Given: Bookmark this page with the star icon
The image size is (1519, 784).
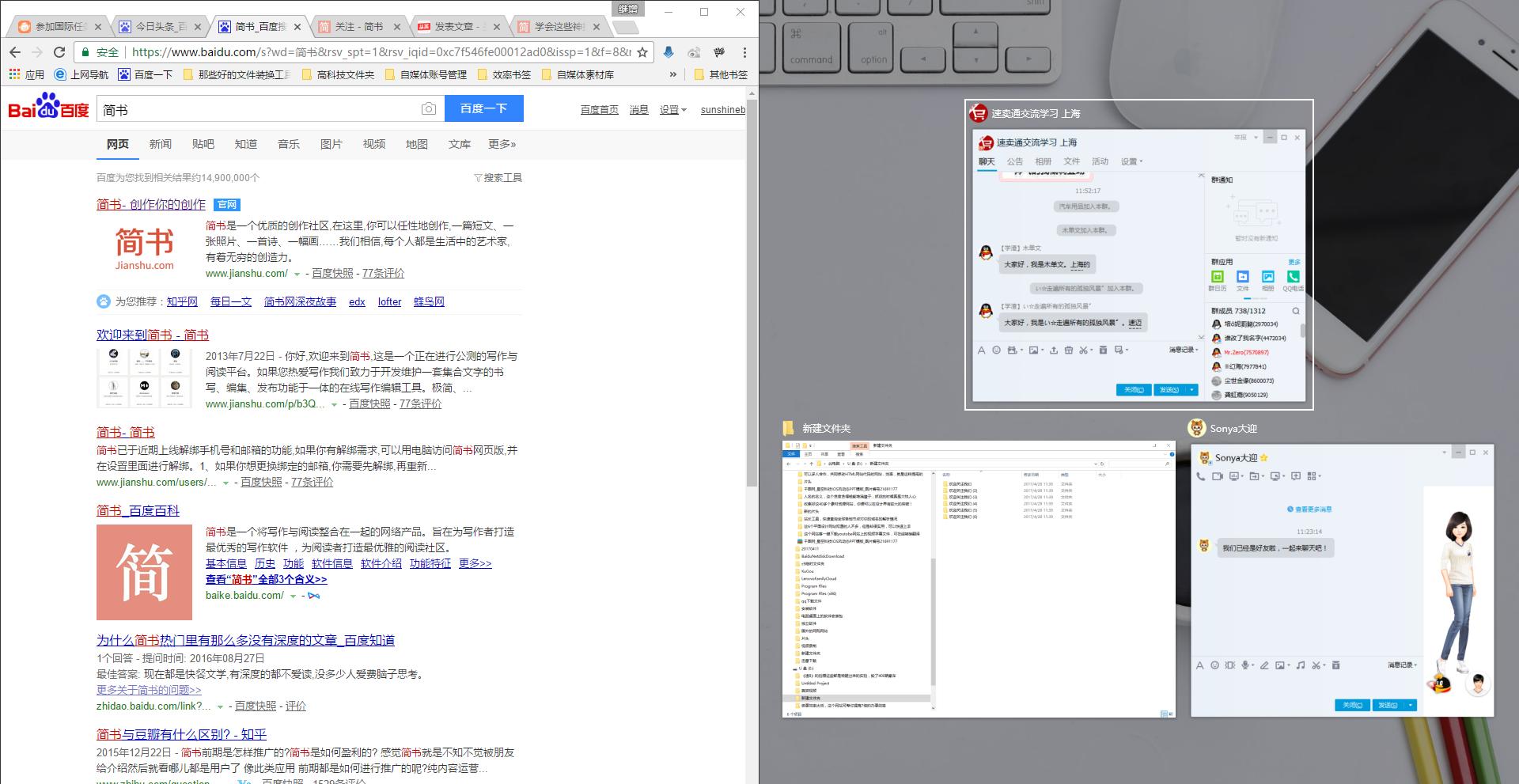Looking at the screenshot, I should click(642, 52).
